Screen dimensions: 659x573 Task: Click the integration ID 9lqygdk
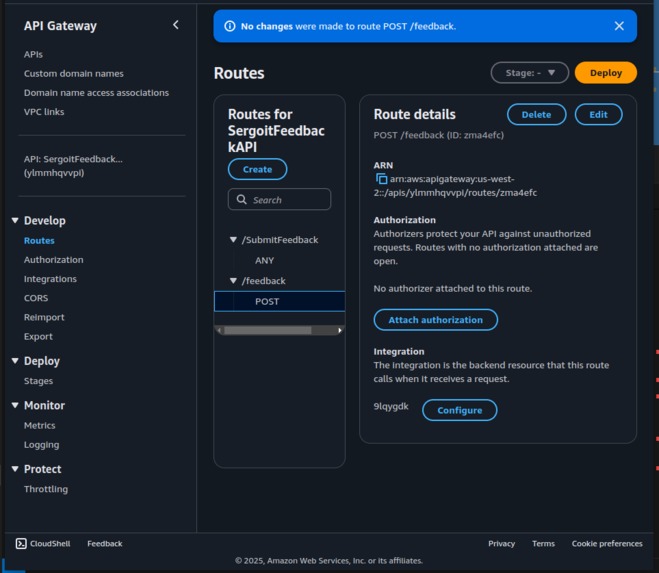click(391, 407)
